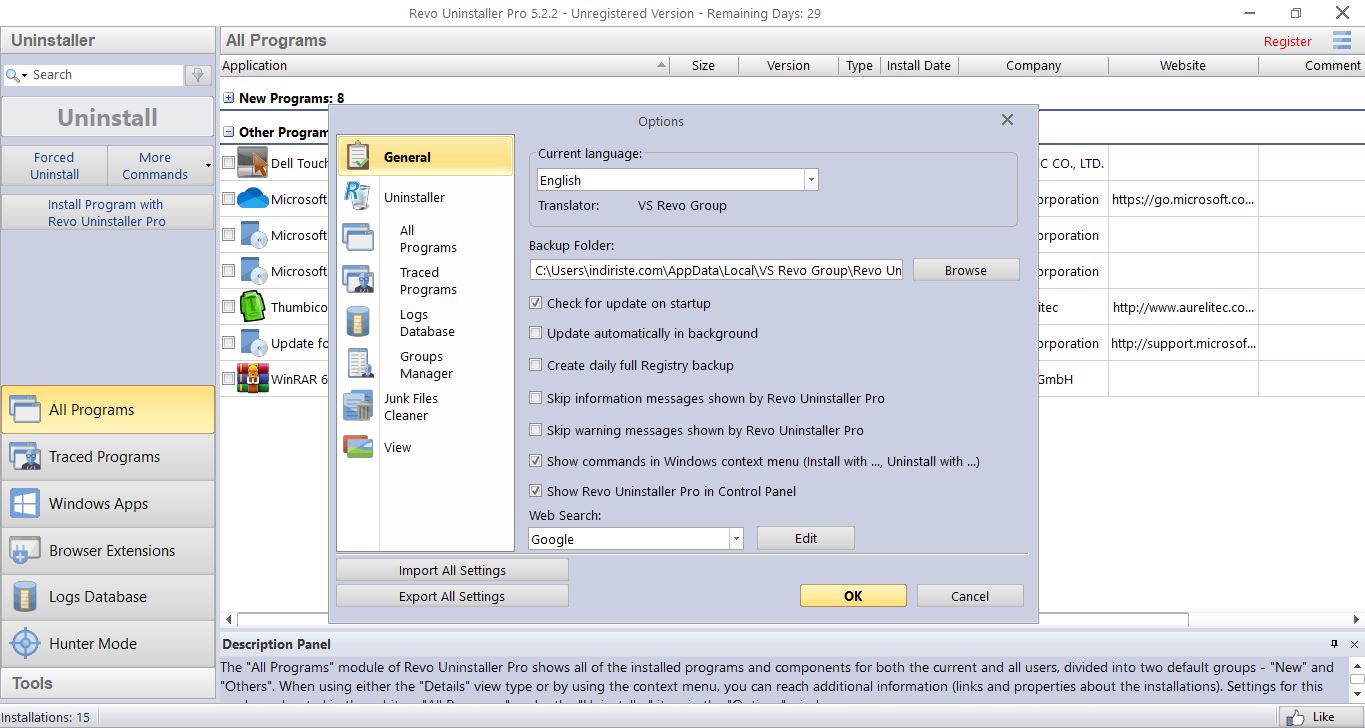Screen dimensions: 1365x728
Task: Expand the New Programs group
Action: click(x=229, y=98)
